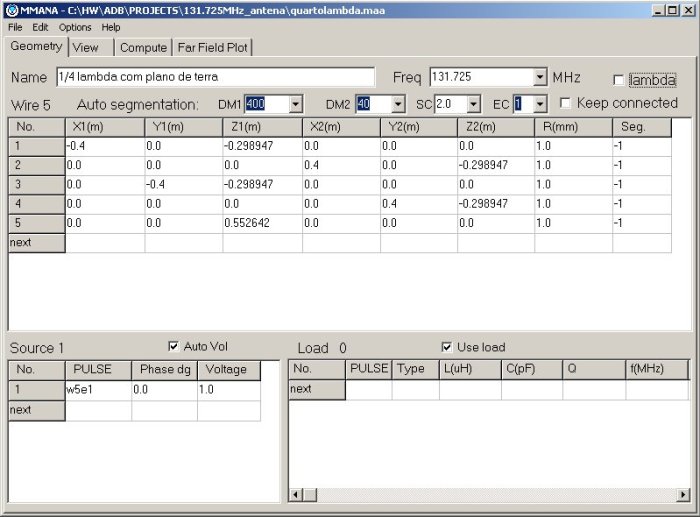
Task: Select source PULSE cell w5e1
Action: [98, 390]
